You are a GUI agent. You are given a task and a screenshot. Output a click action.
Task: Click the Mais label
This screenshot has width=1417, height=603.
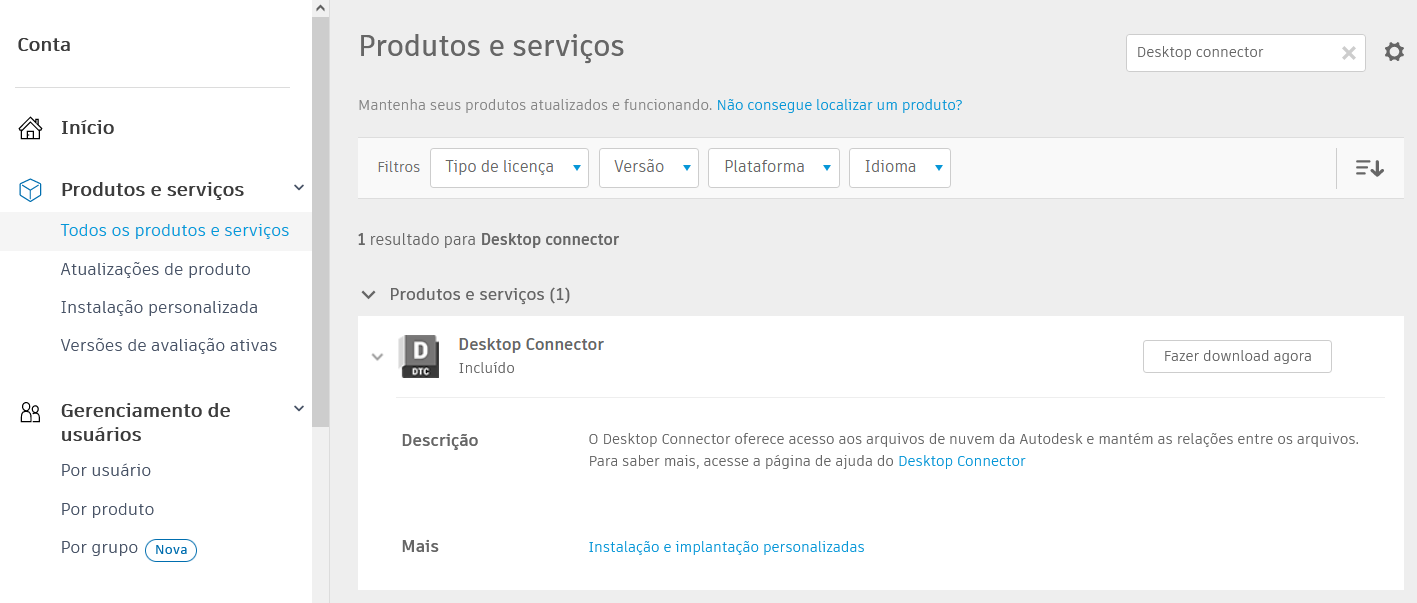click(x=420, y=546)
